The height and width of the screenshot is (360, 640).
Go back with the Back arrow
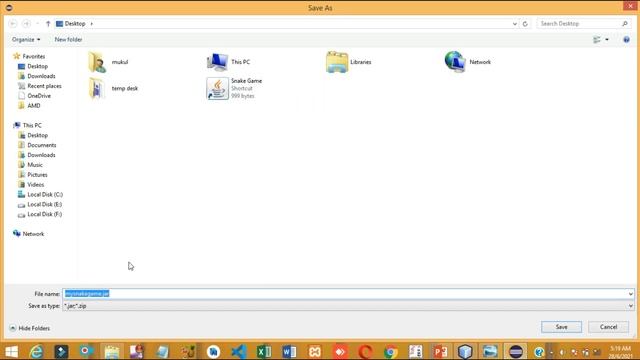pyautogui.click(x=13, y=24)
